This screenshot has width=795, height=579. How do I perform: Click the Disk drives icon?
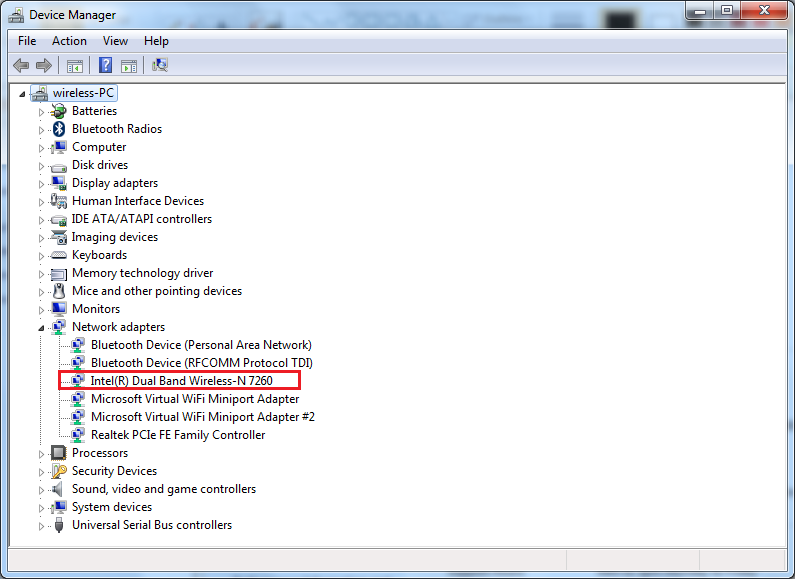click(59, 166)
